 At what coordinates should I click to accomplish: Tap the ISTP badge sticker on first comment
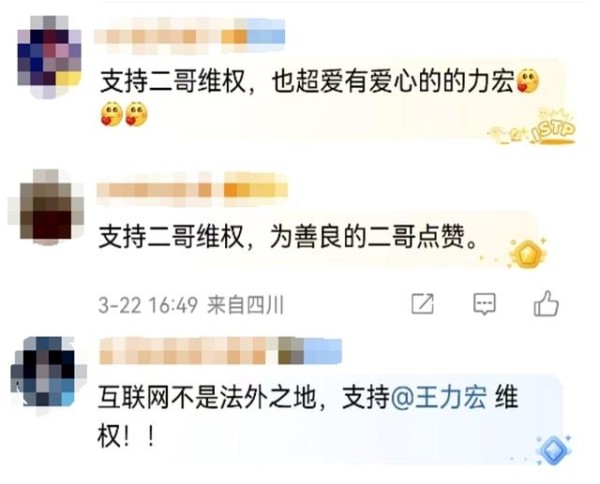tap(534, 128)
